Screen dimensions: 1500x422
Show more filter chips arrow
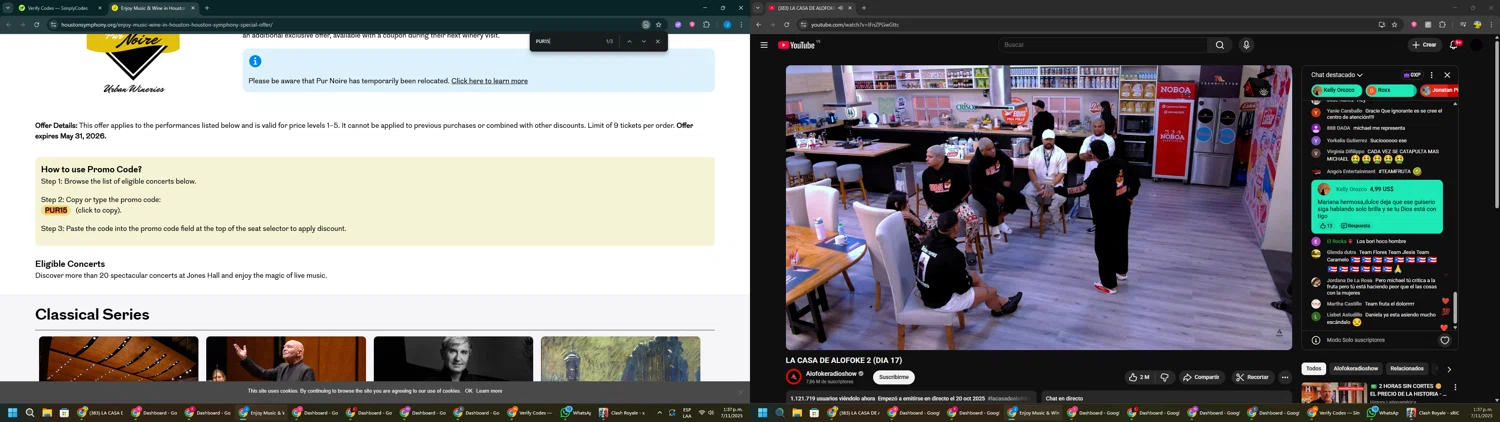click(1449, 369)
